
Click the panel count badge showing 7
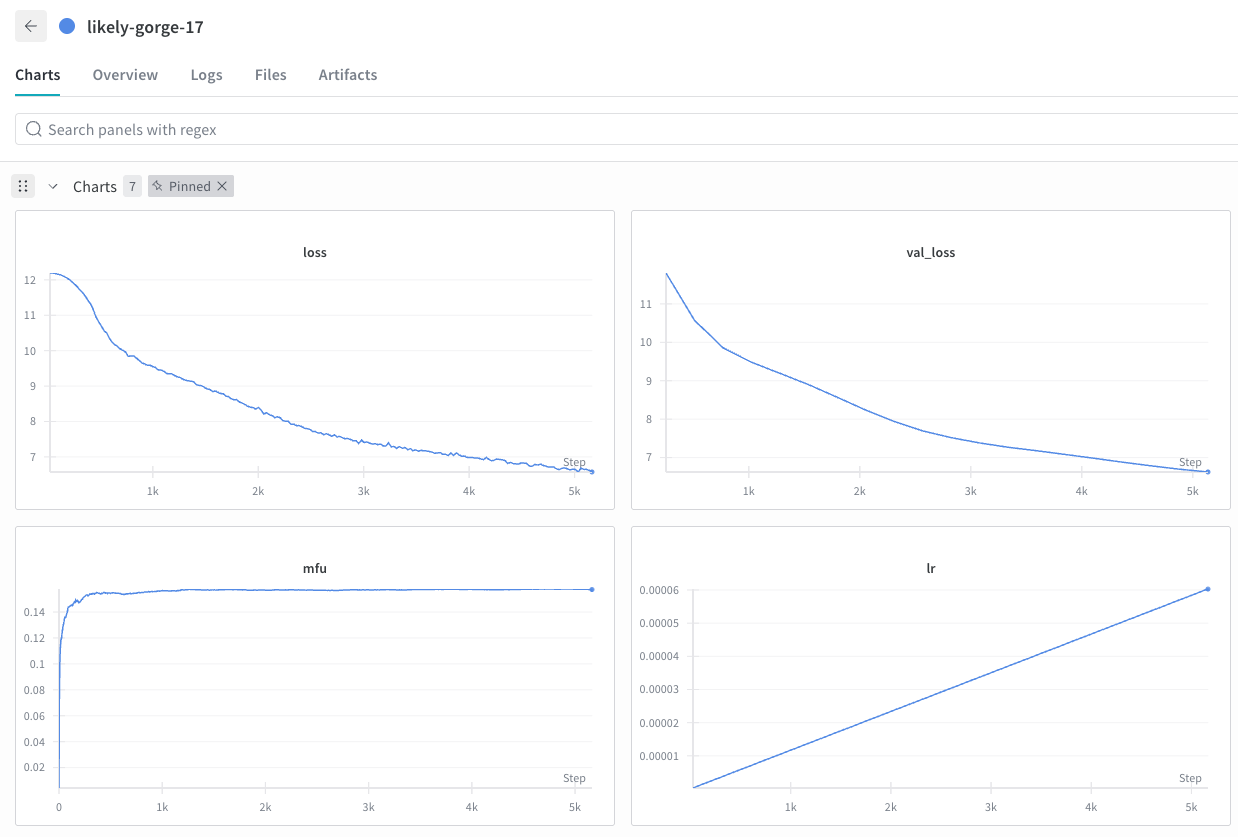(x=132, y=186)
